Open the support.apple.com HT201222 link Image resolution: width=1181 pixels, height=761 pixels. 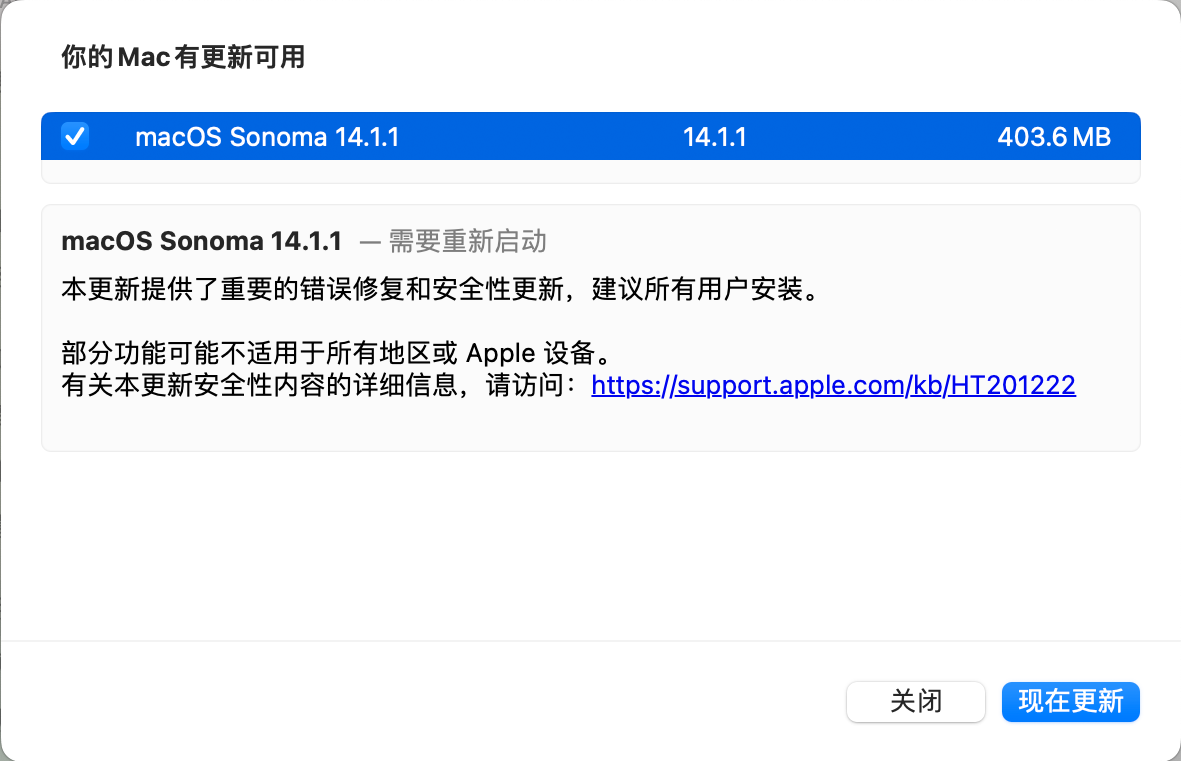click(x=833, y=385)
